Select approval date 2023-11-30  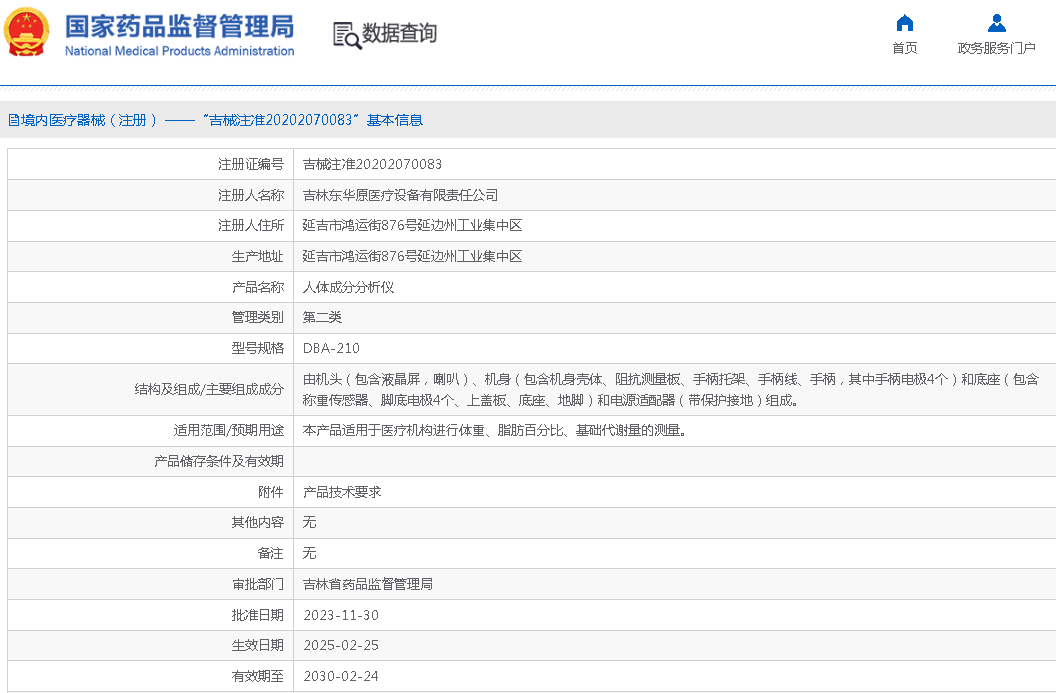point(341,616)
